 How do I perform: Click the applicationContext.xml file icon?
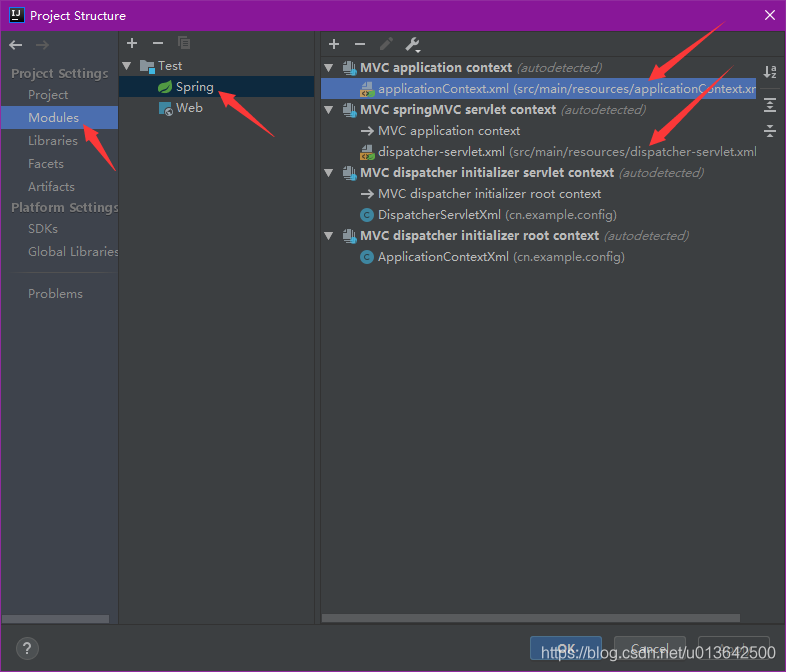367,89
